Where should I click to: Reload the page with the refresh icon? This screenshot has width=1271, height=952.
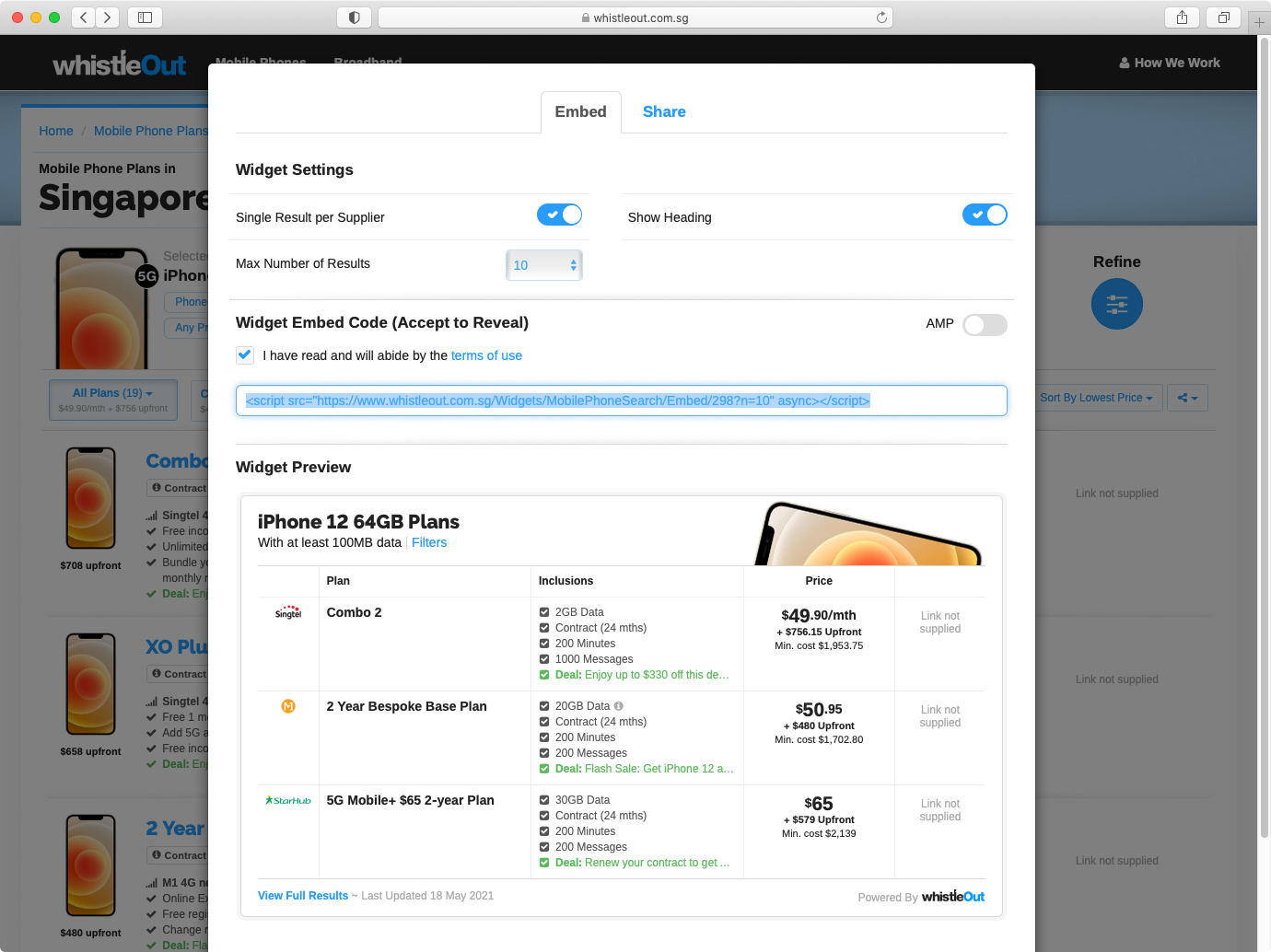tap(881, 17)
